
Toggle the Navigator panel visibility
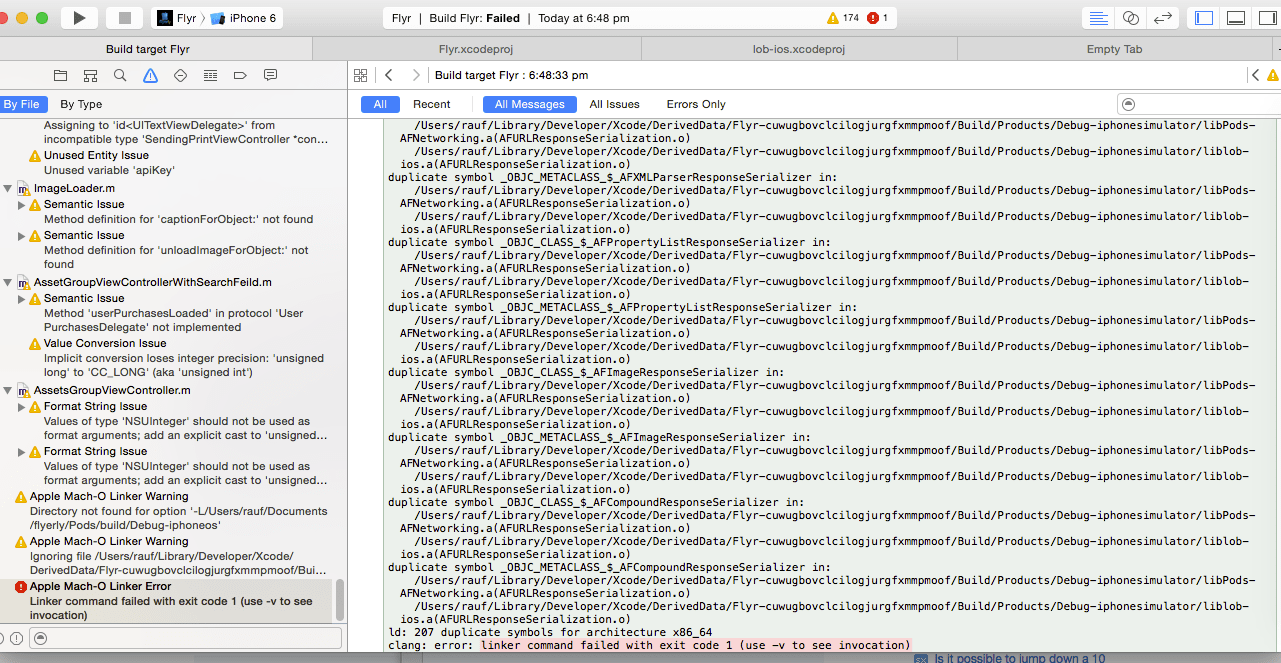click(1204, 18)
